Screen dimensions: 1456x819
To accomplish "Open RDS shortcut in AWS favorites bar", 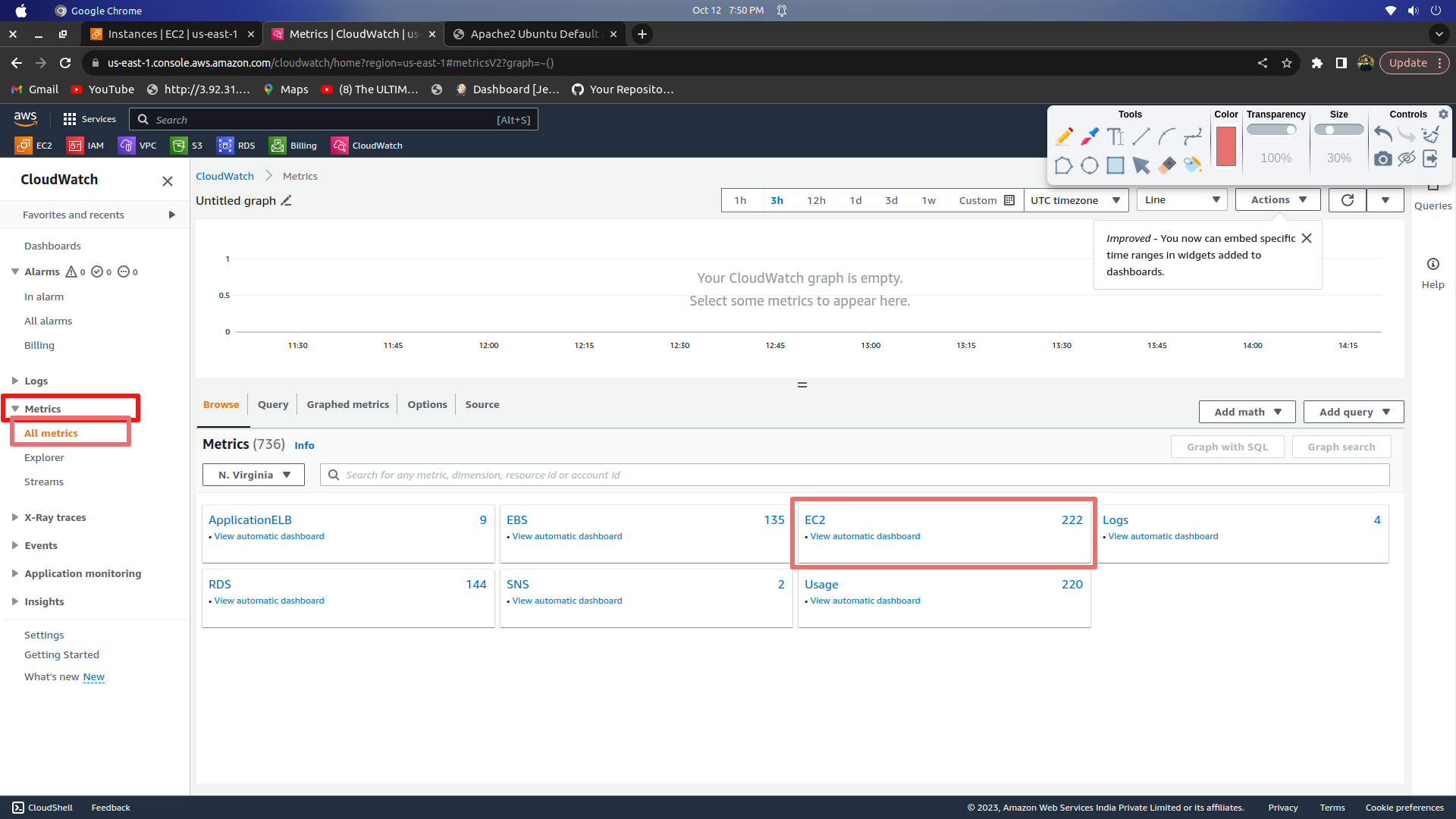I will tap(237, 146).
